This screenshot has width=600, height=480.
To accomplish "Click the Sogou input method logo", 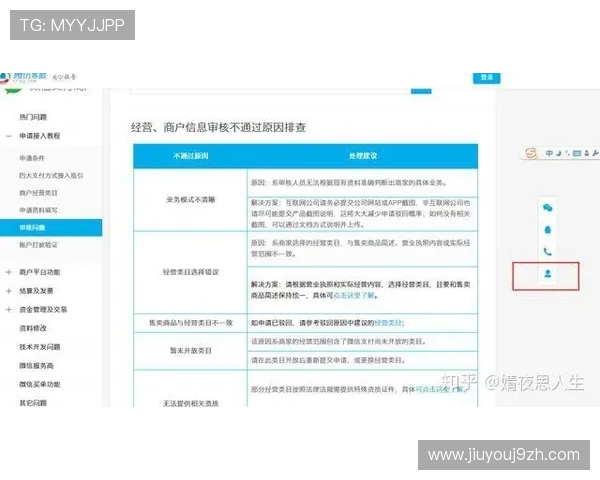I will pos(531,153).
